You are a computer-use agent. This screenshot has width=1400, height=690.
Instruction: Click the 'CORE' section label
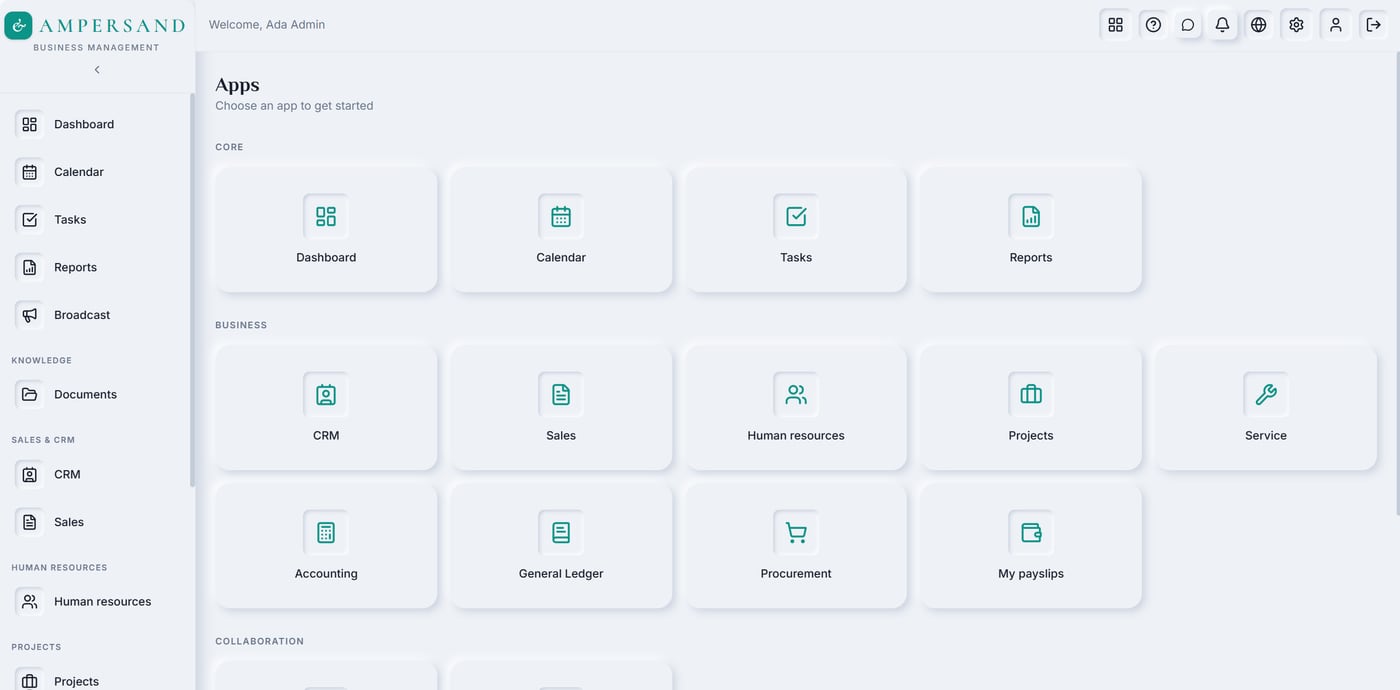229,147
